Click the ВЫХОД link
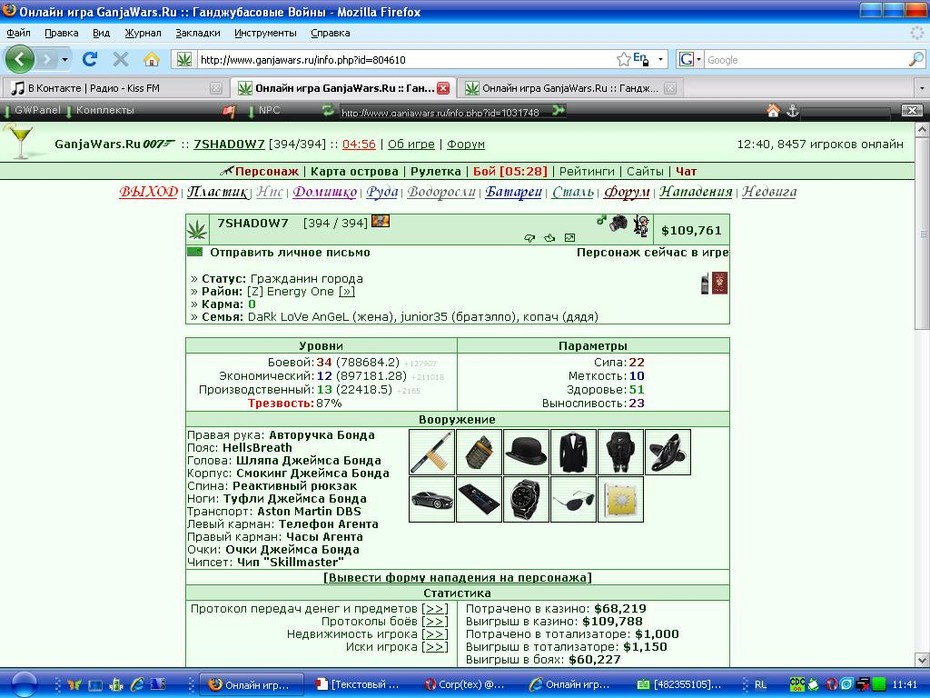Viewport: 930px width, 698px height. tap(148, 192)
